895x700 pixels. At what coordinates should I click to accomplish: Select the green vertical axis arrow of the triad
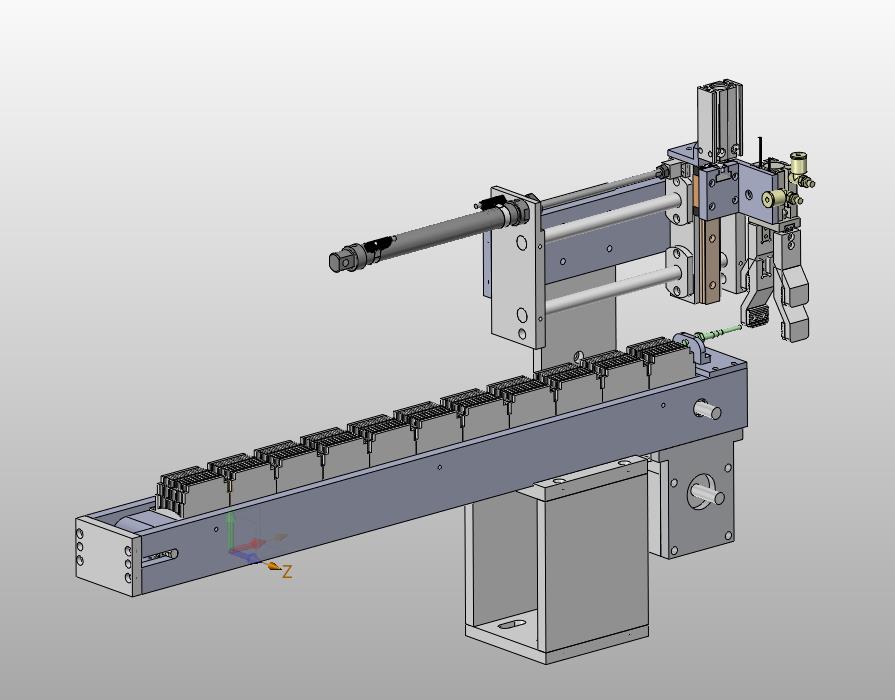click(230, 530)
